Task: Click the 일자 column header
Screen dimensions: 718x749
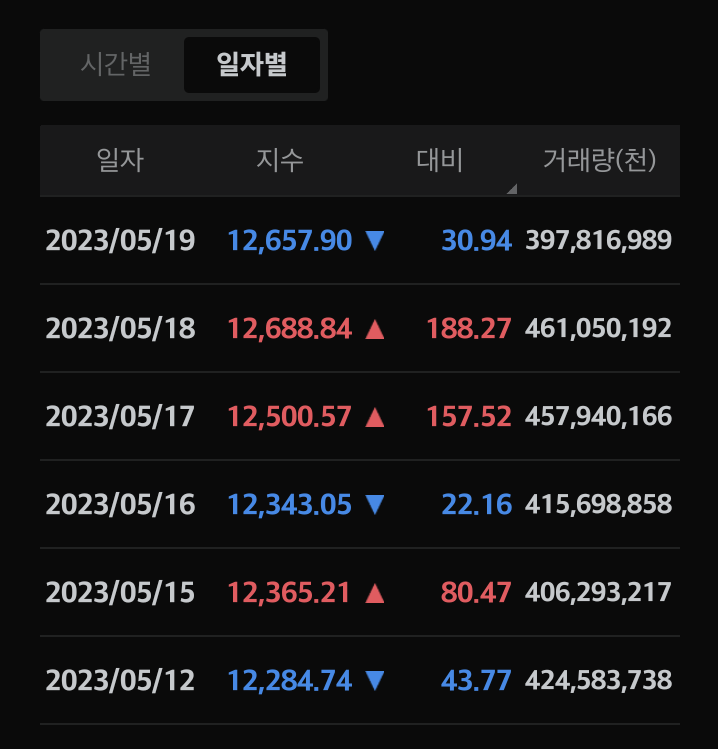Action: 120,160
